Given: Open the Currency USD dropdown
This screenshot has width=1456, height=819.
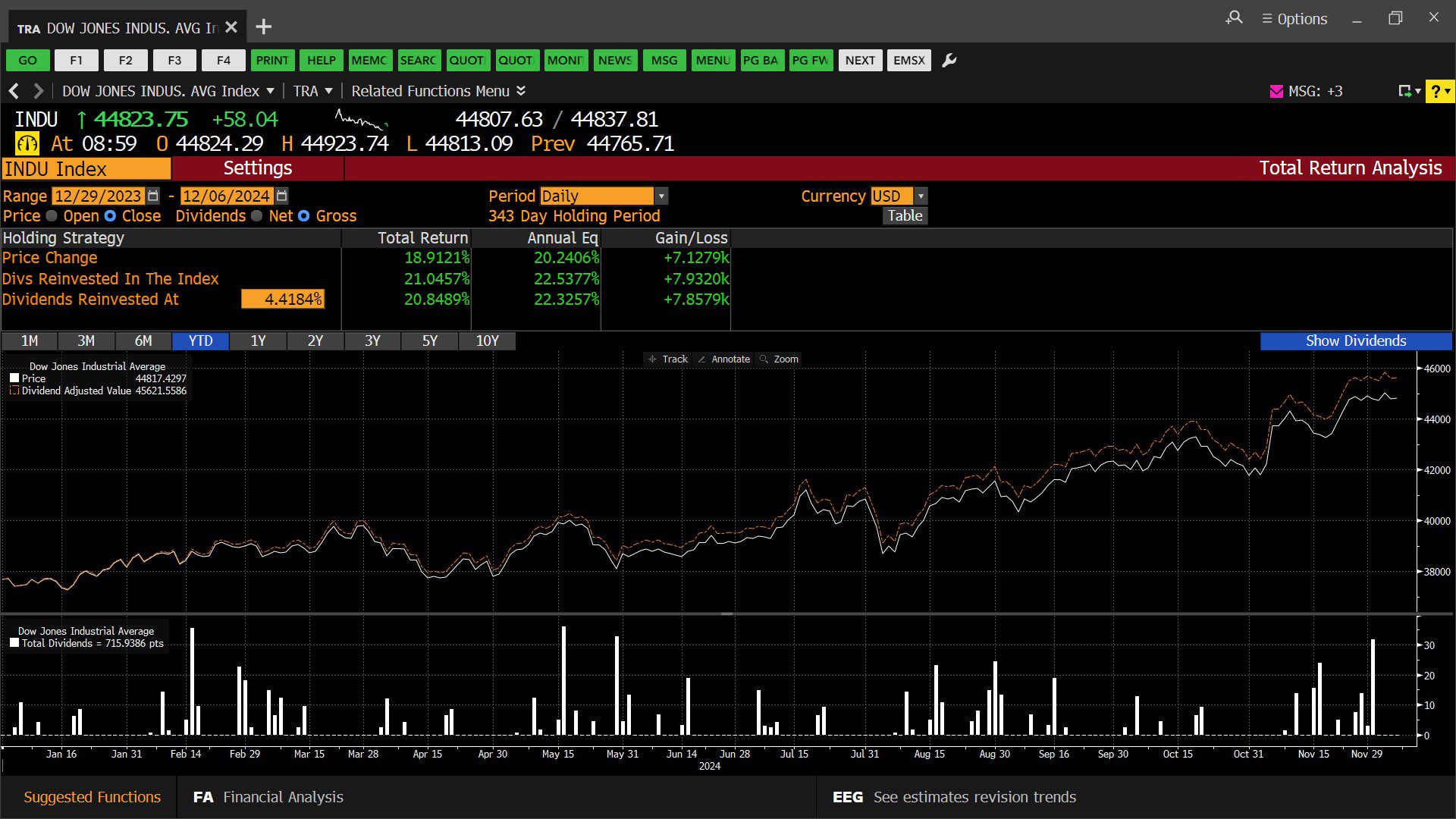Looking at the screenshot, I should point(921,196).
